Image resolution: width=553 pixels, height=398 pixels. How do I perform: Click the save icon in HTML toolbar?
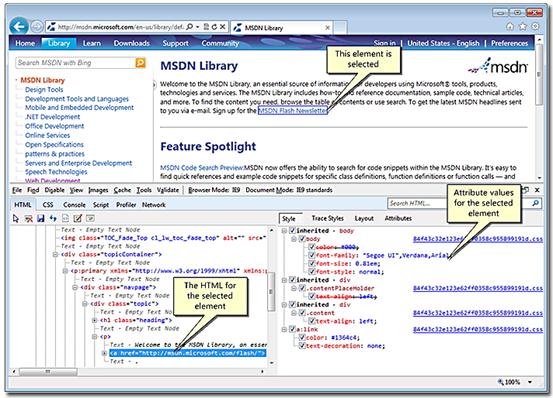(41, 219)
